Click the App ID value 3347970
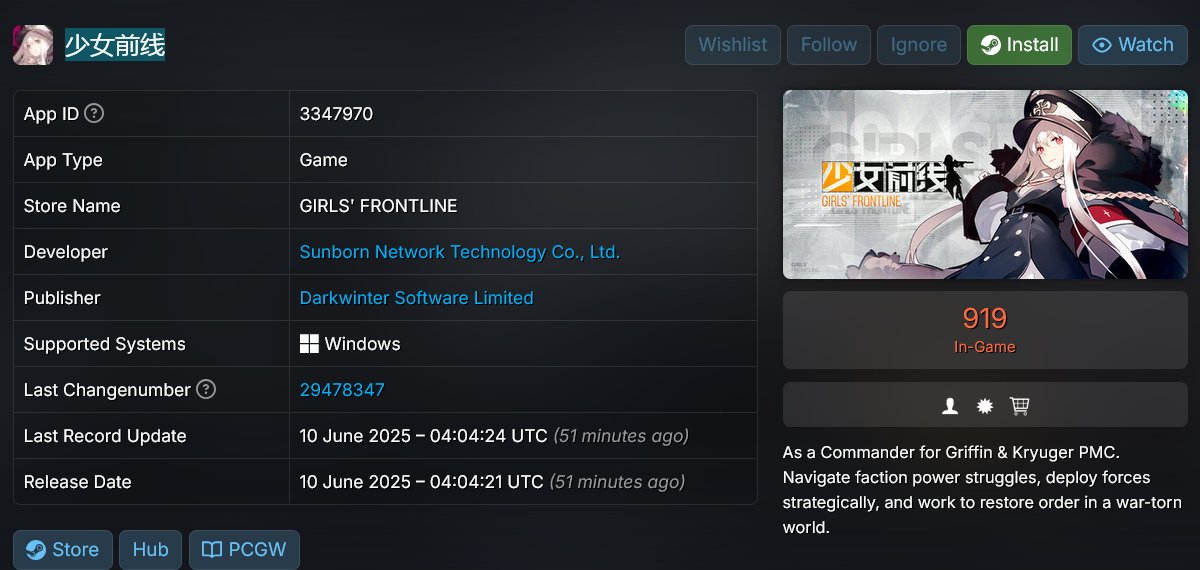Screen dimensions: 1200x570 tap(336, 114)
